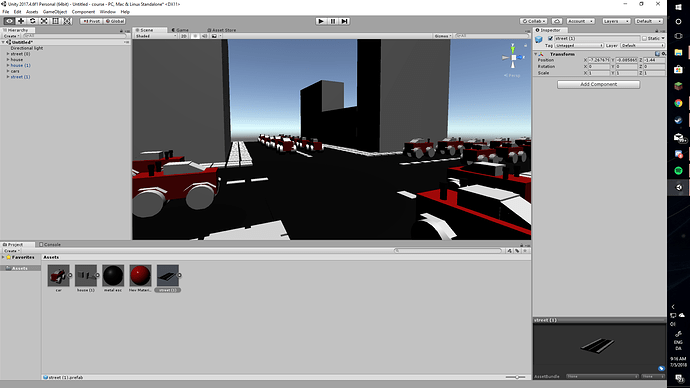Click the GameObject cube icon in Inspector

[539, 40]
